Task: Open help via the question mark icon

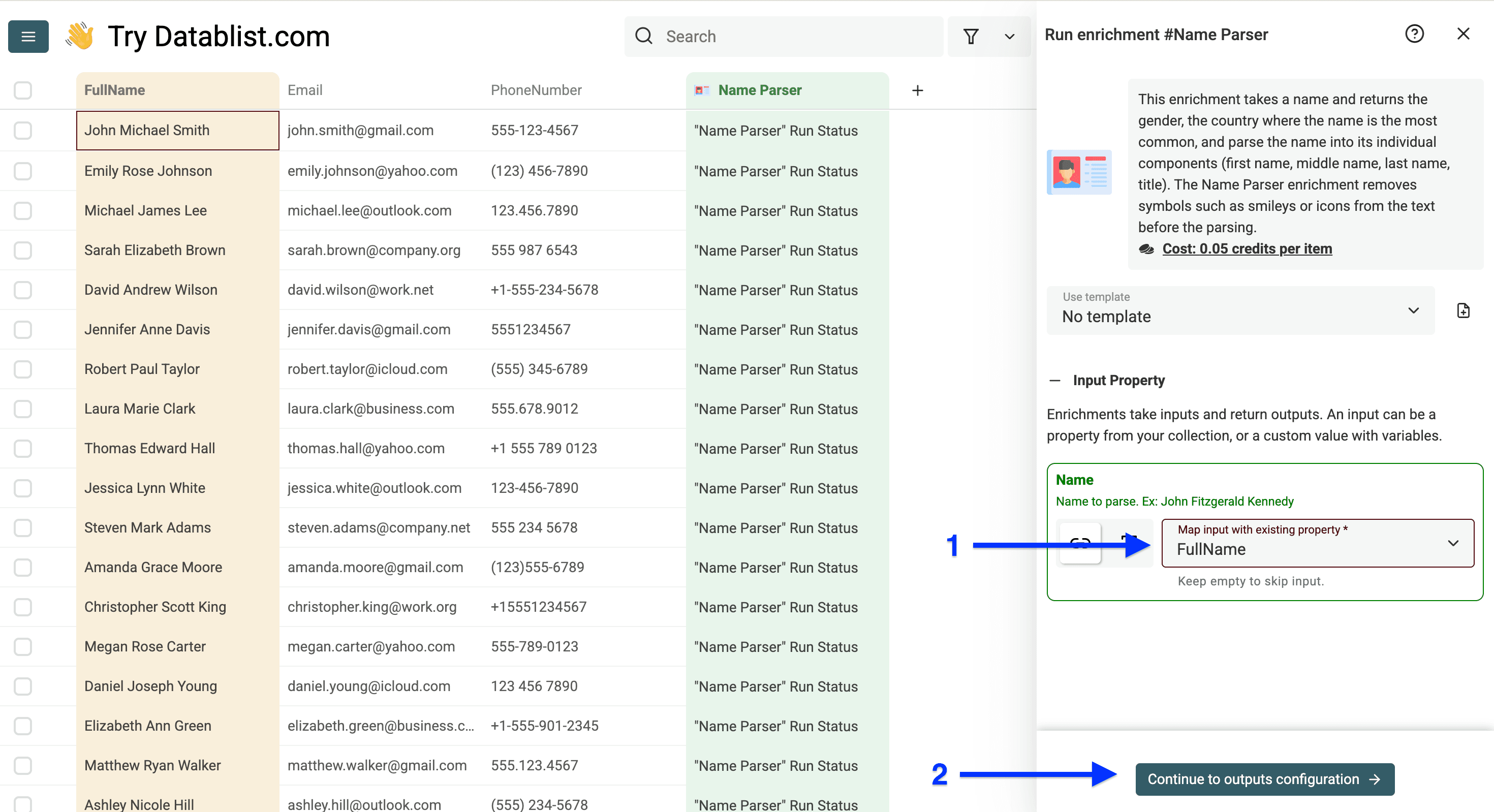Action: click(x=1415, y=34)
